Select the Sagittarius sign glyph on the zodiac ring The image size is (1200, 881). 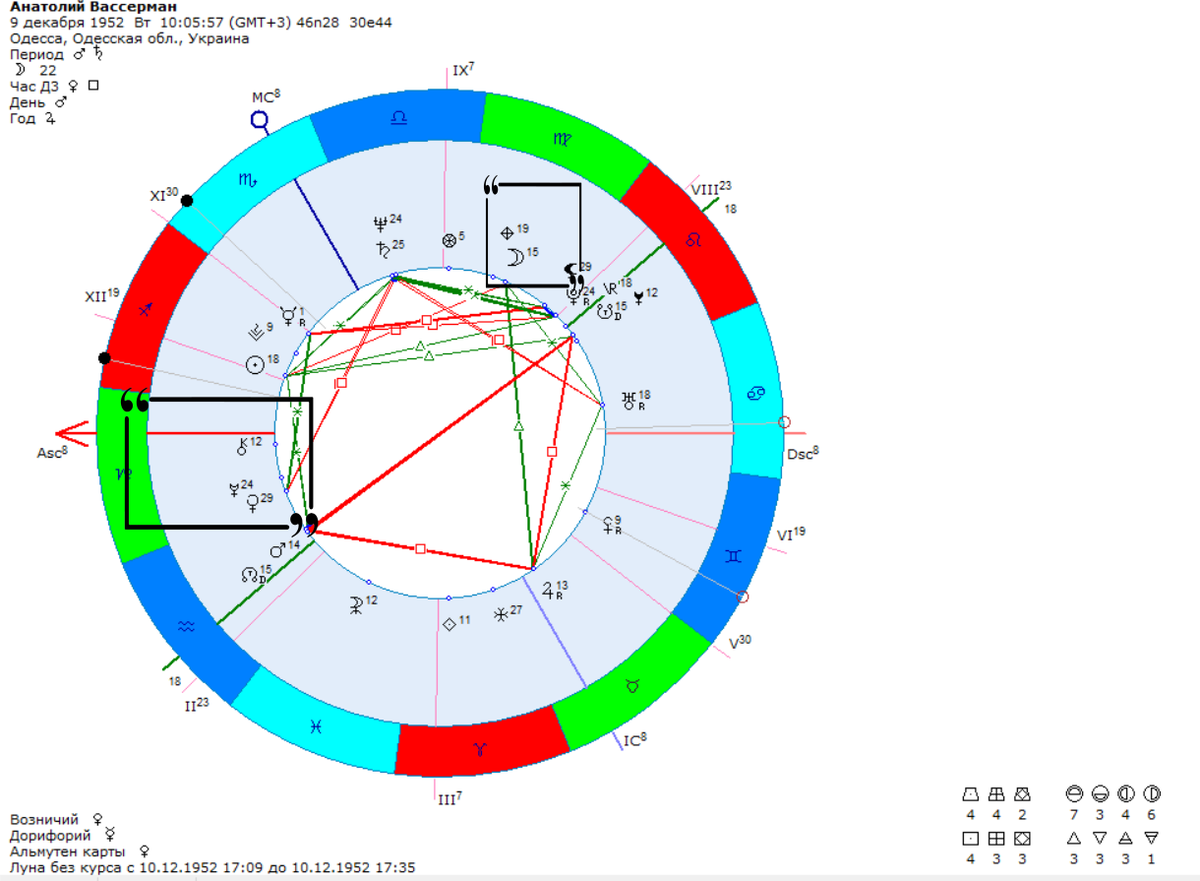144,312
